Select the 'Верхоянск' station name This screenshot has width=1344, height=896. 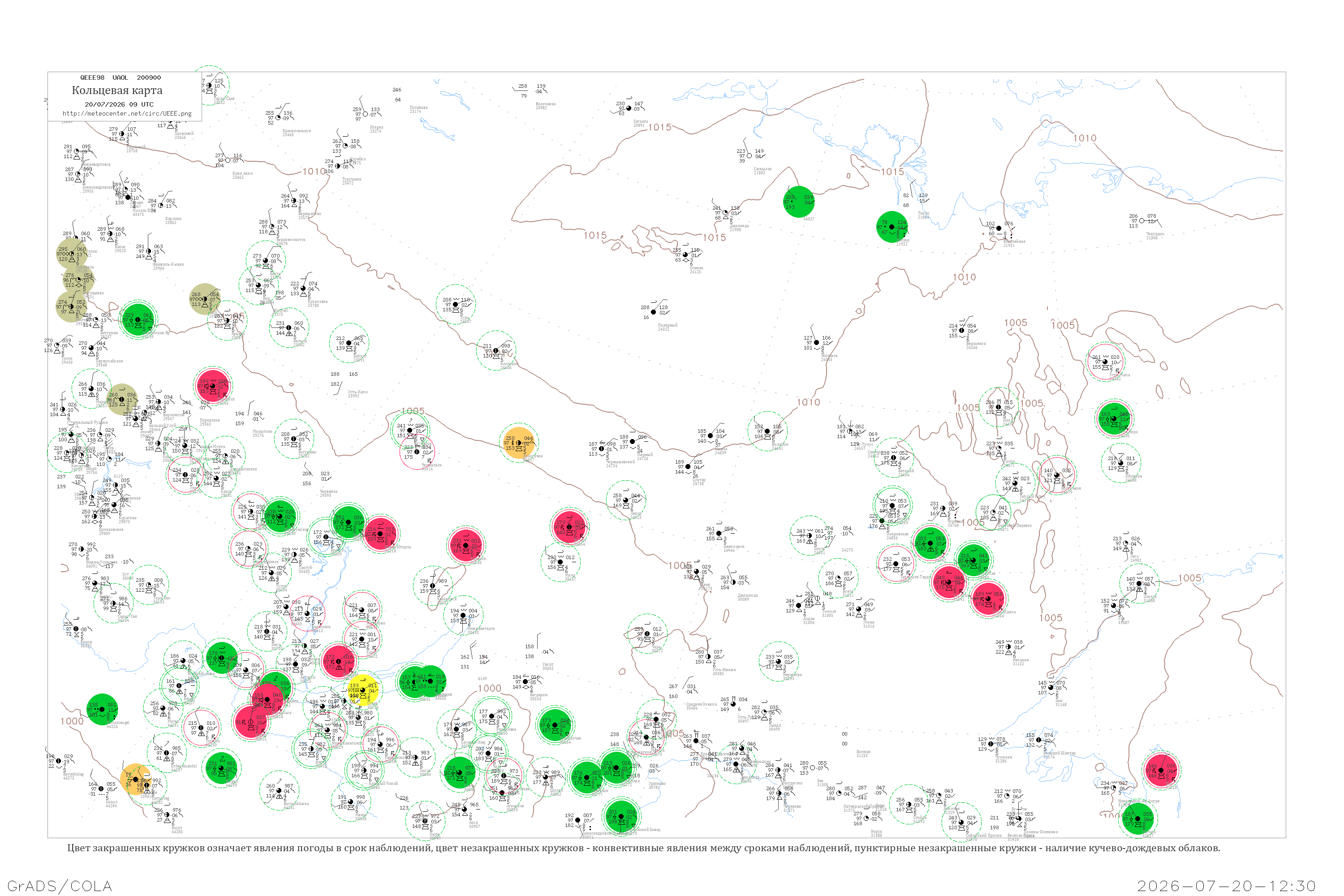976,344
